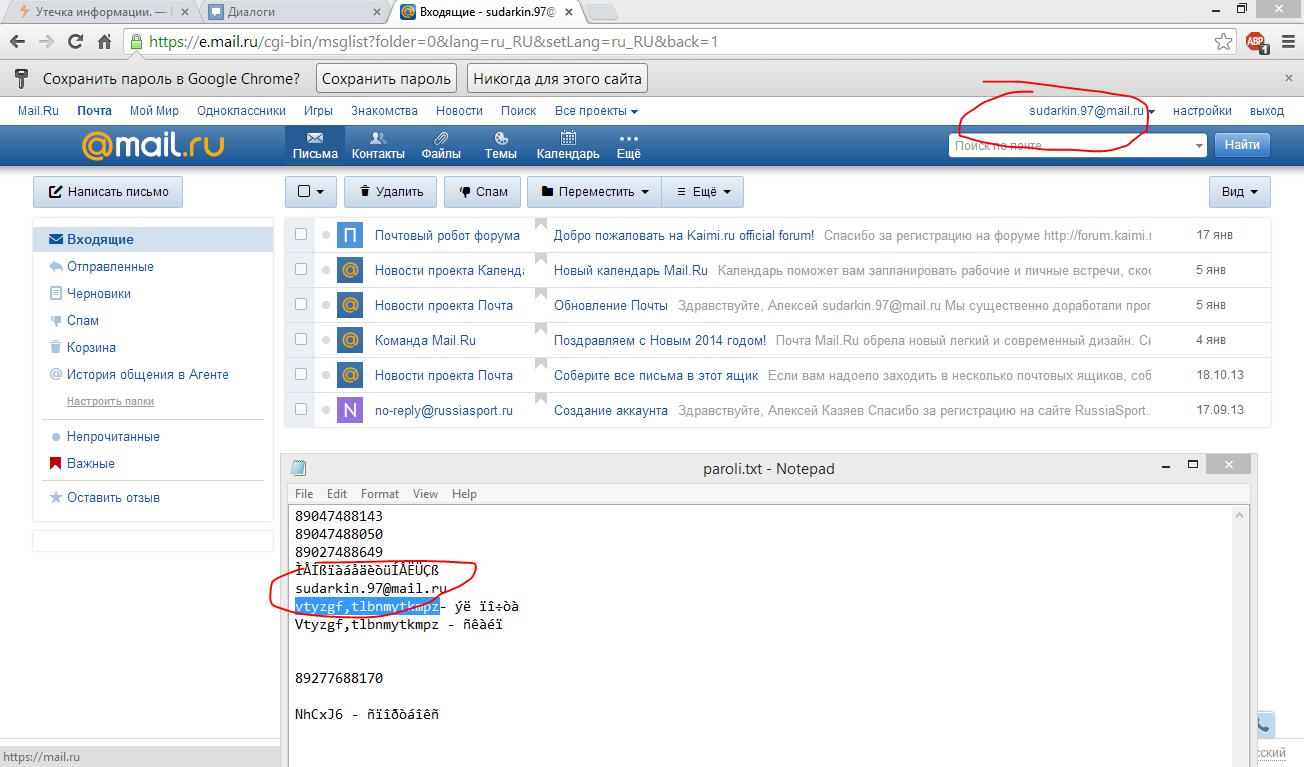Go to the browser Home page icon
The height and width of the screenshot is (767, 1304).
tap(104, 42)
